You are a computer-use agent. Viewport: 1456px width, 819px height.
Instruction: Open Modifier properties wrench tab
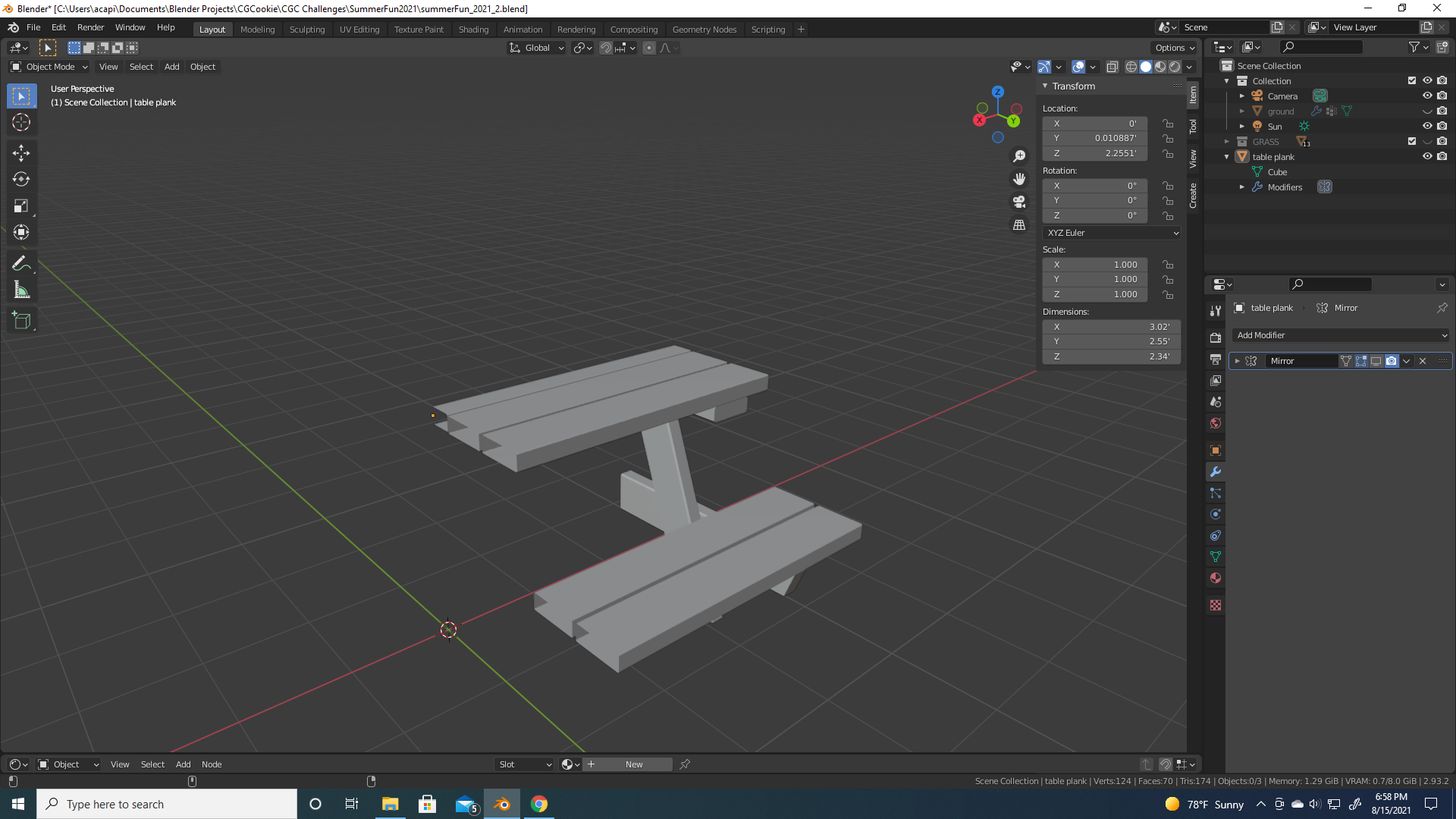1216,472
